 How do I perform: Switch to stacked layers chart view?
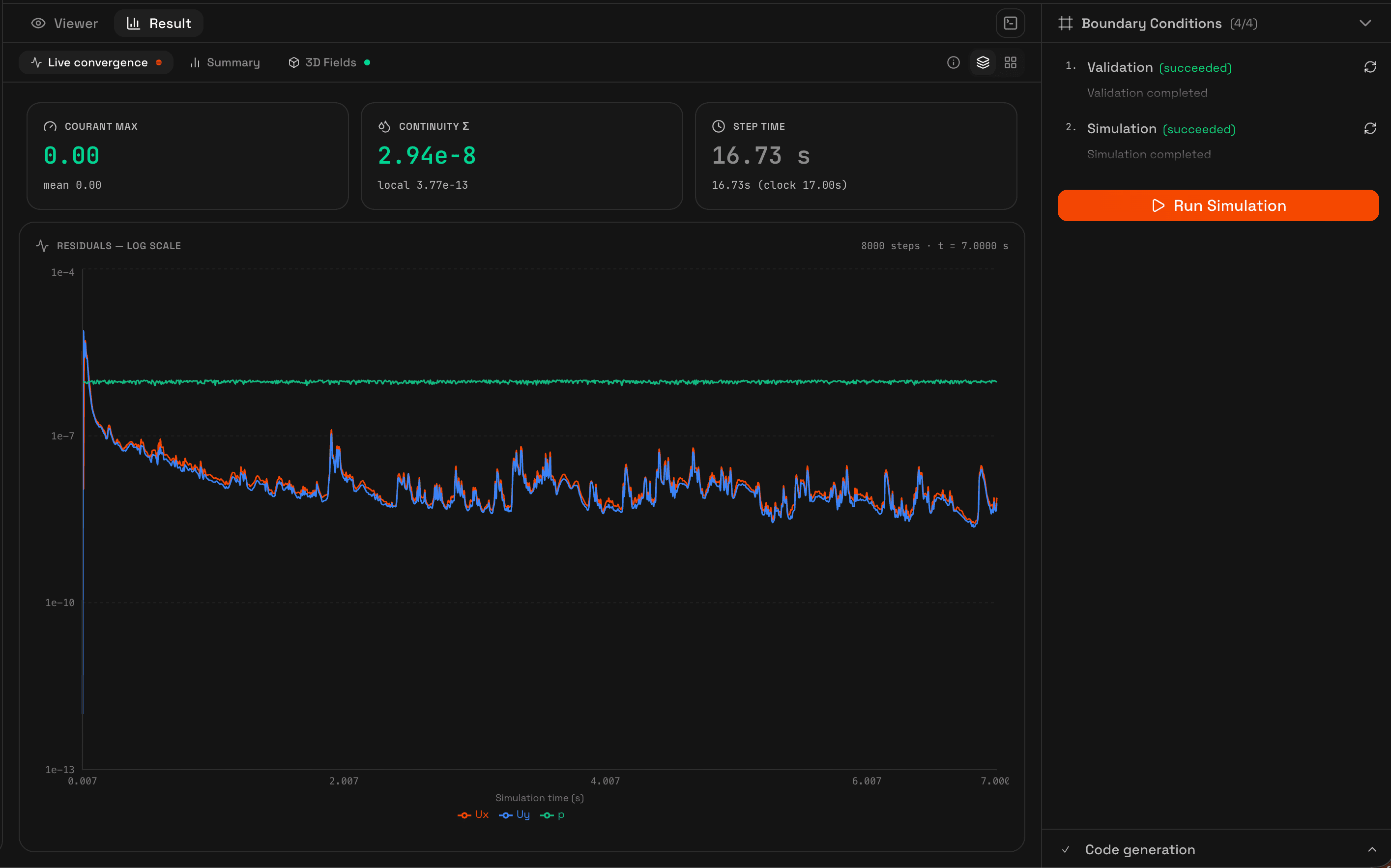click(x=982, y=62)
